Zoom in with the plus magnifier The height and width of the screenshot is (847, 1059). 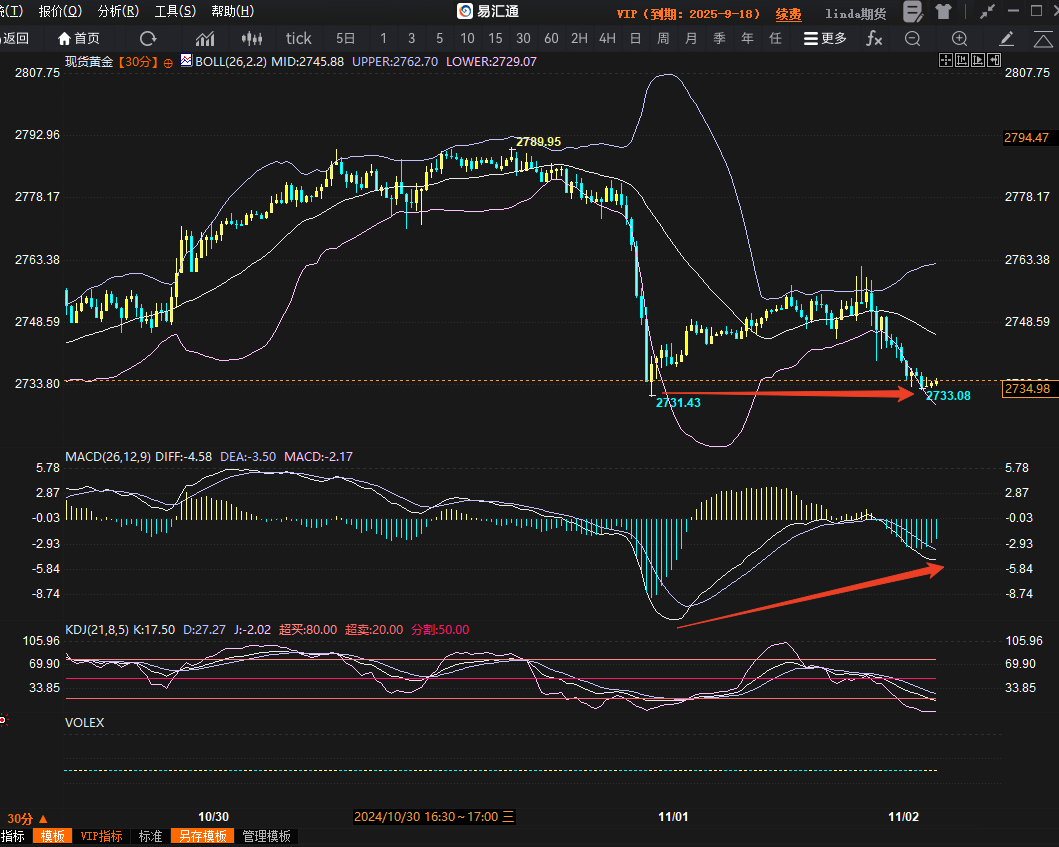pos(959,39)
